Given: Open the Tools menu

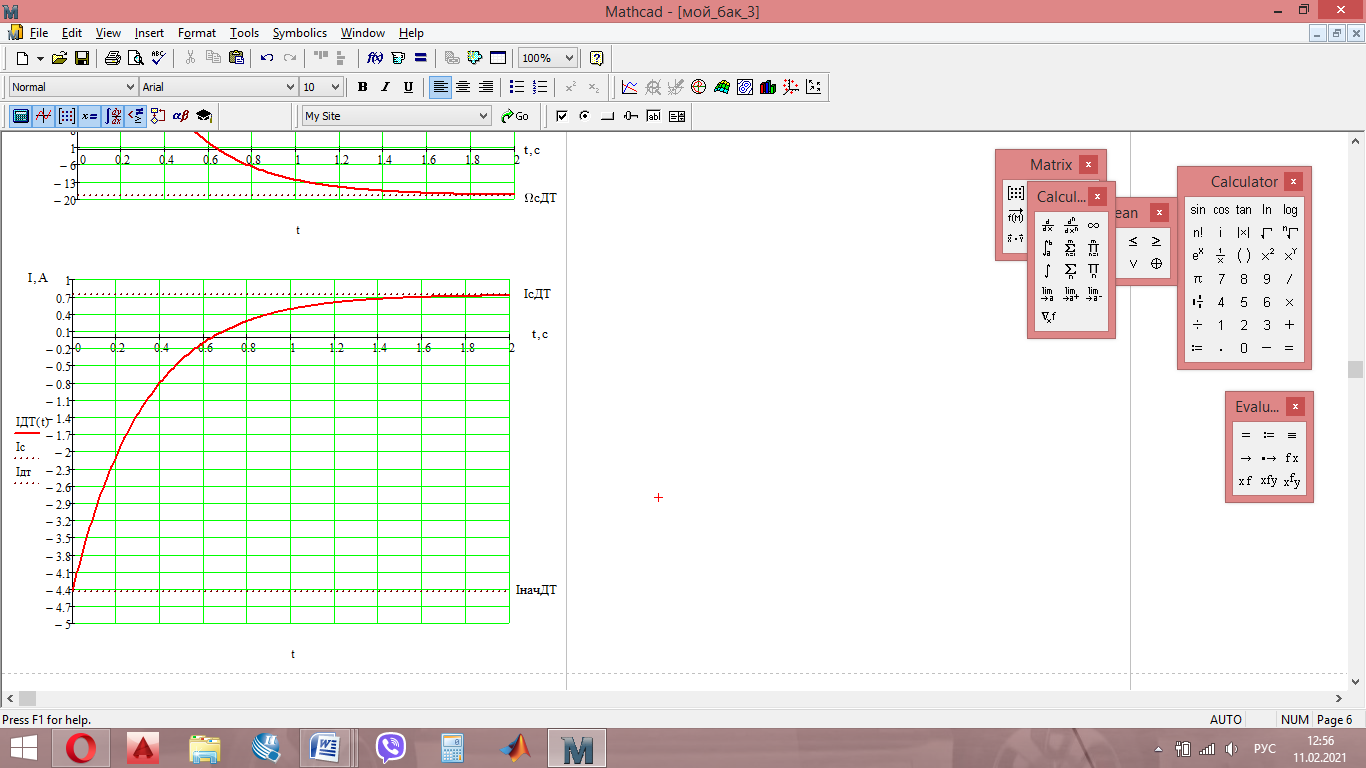Looking at the screenshot, I should 244,33.
